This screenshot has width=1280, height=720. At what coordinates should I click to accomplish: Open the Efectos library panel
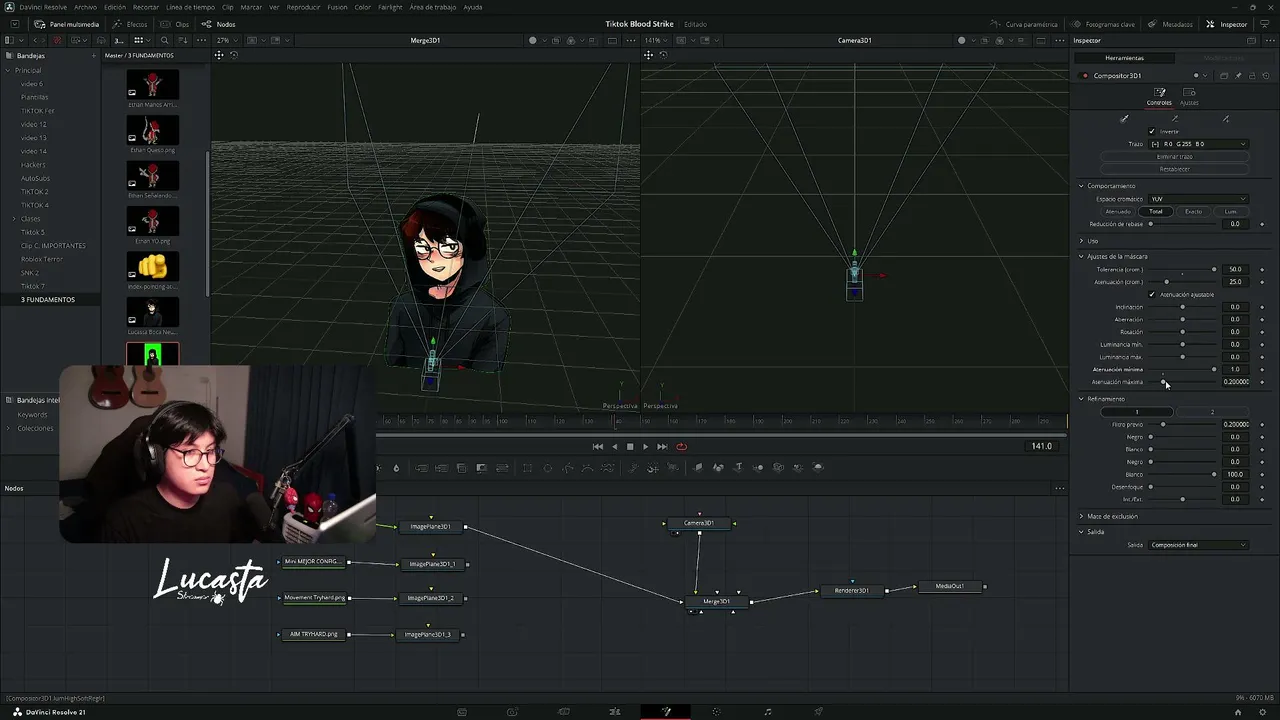pyautogui.click(x=130, y=24)
